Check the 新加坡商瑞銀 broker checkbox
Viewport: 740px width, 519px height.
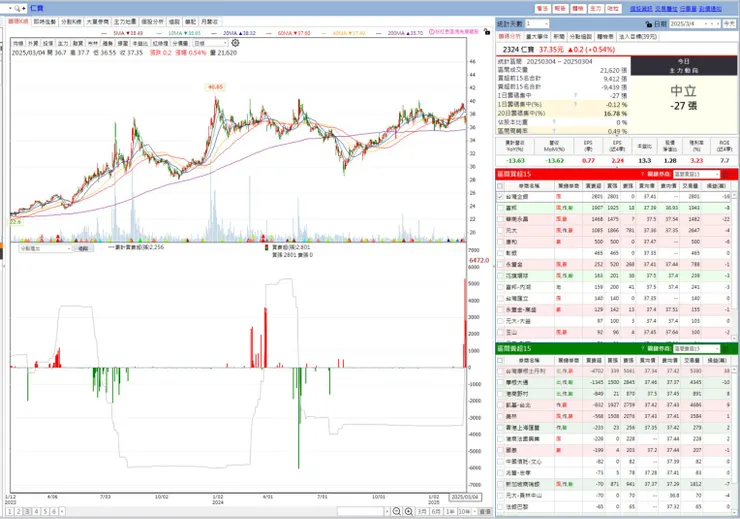[x=500, y=485]
